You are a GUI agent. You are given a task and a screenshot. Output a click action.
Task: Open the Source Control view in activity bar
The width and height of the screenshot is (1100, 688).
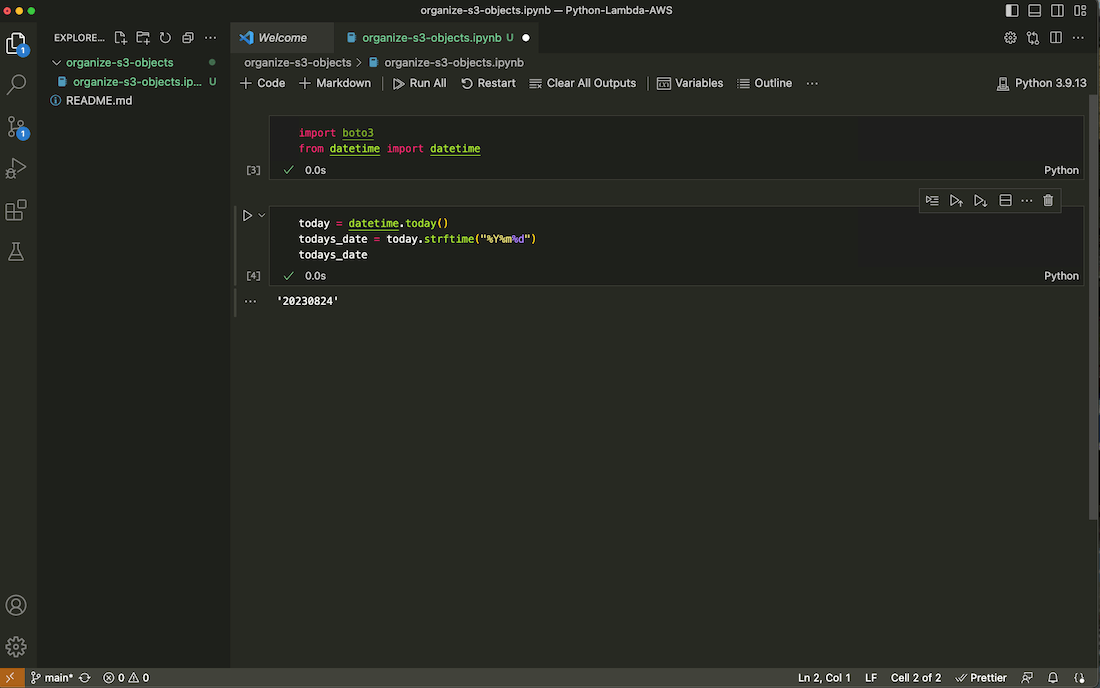coord(16,127)
